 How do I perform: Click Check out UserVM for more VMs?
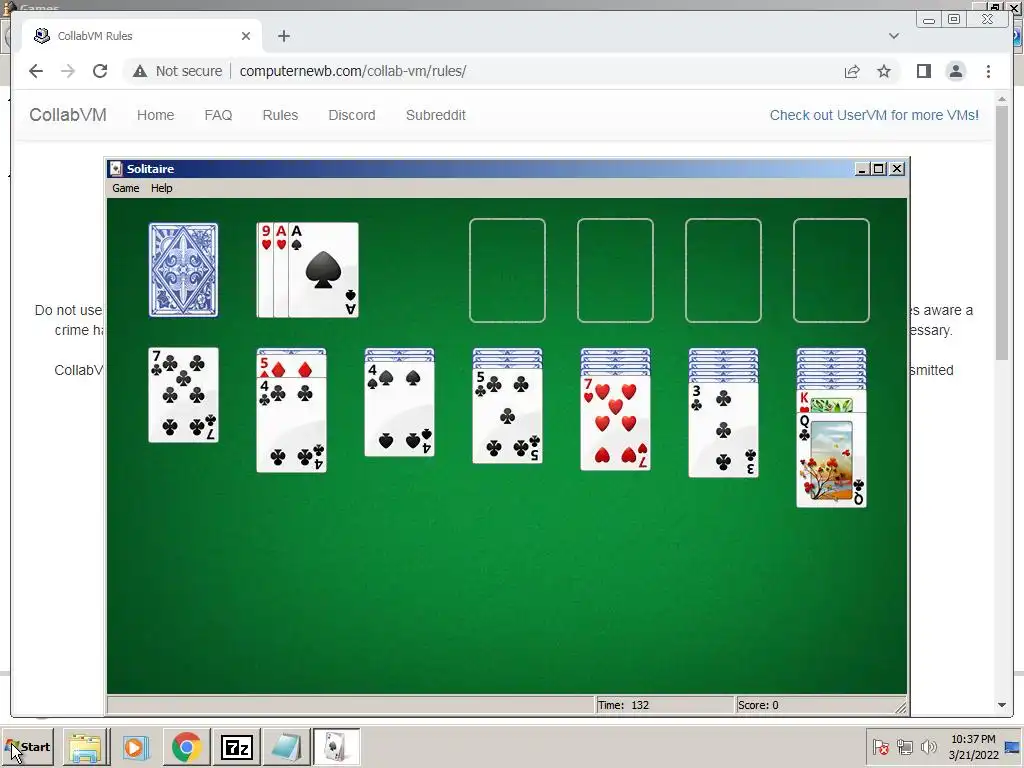click(x=874, y=115)
